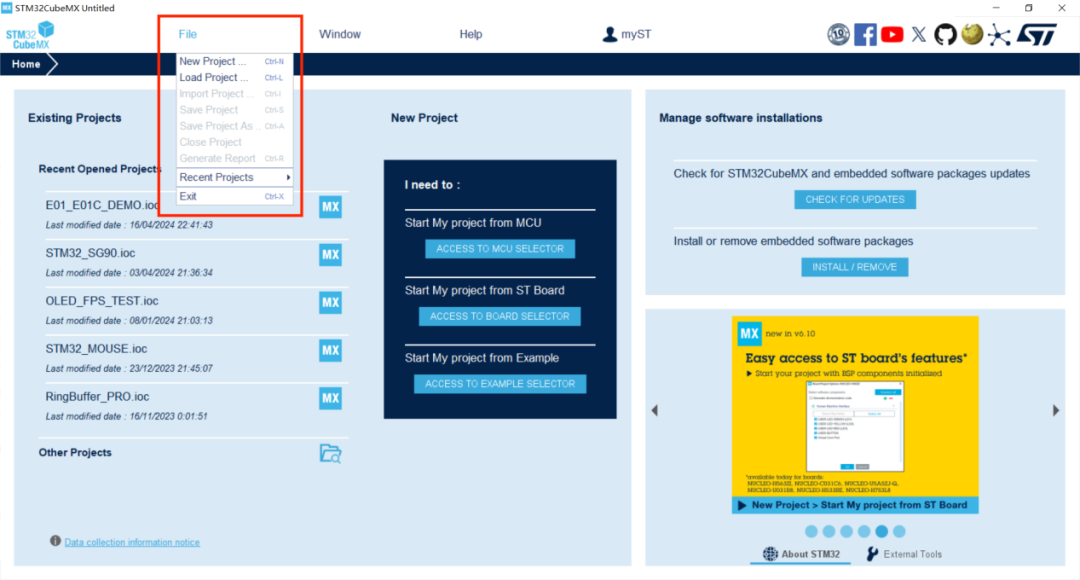Open the X (Twitter) icon link
Image resolution: width=1080 pixels, height=580 pixels.
(x=919, y=34)
